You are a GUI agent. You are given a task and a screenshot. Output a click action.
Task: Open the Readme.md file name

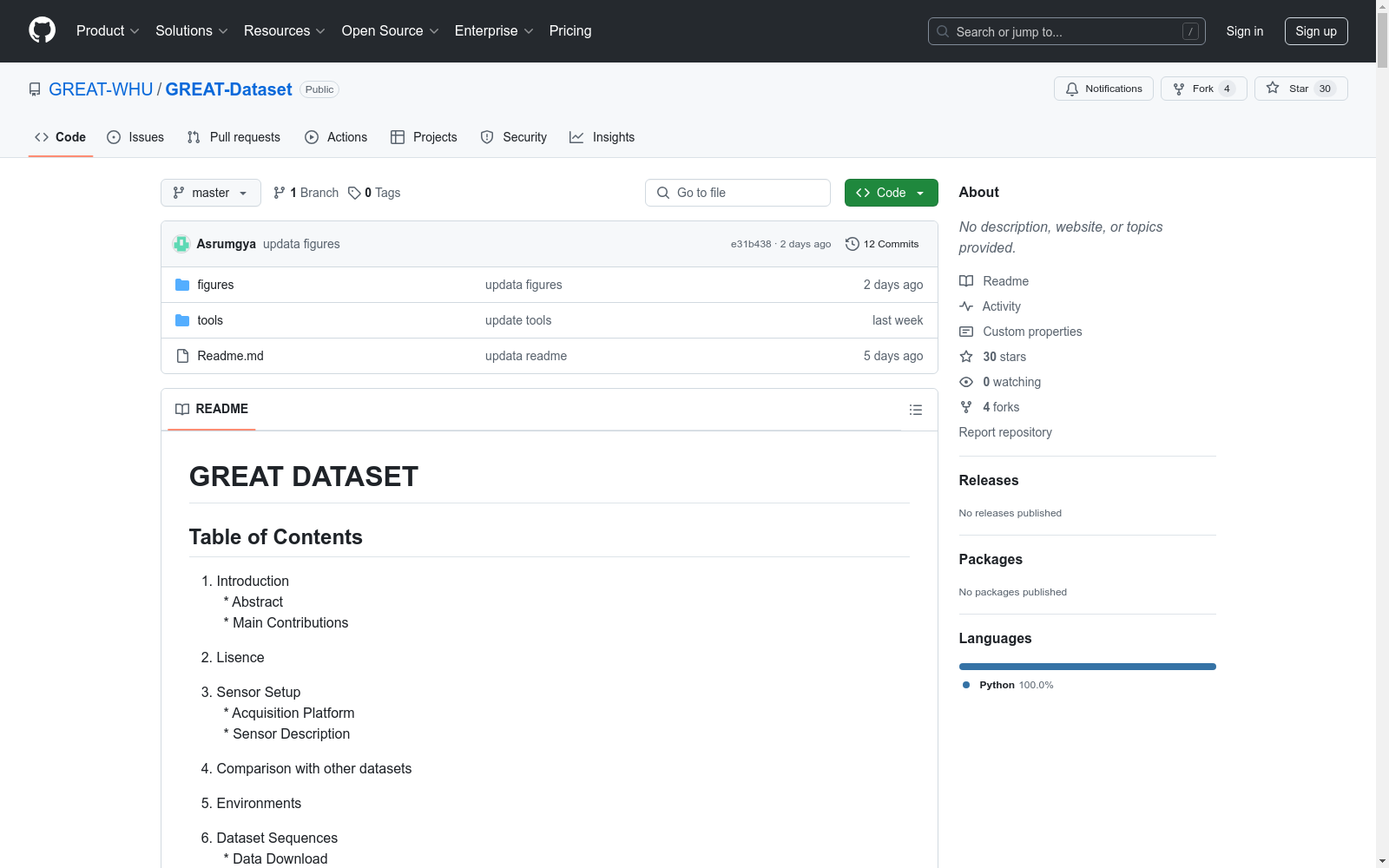[x=231, y=356]
